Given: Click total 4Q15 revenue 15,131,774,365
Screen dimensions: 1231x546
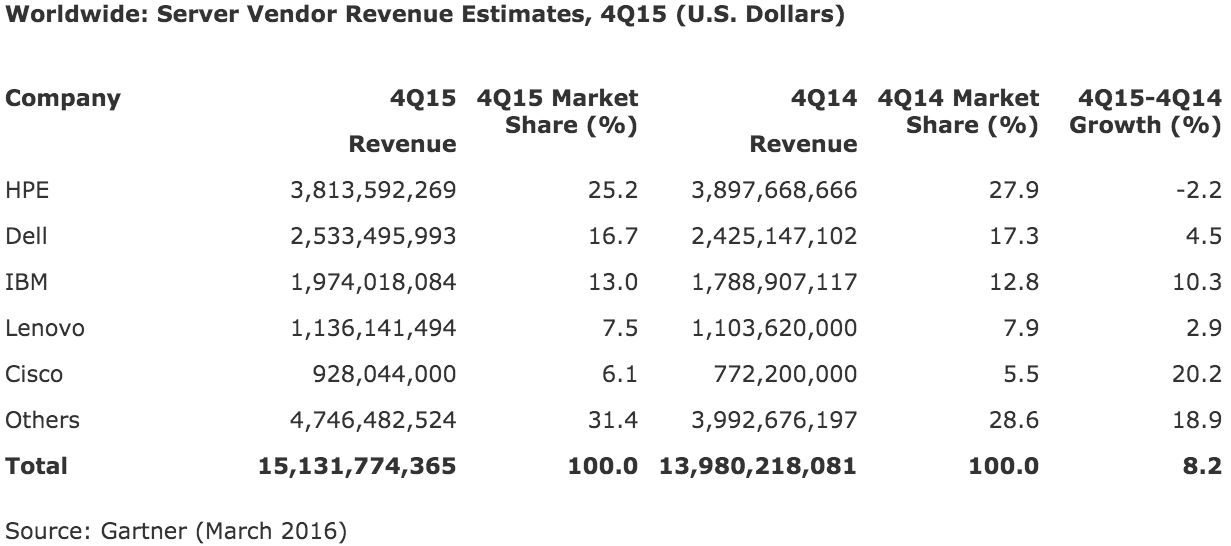Looking at the screenshot, I should click(356, 466).
